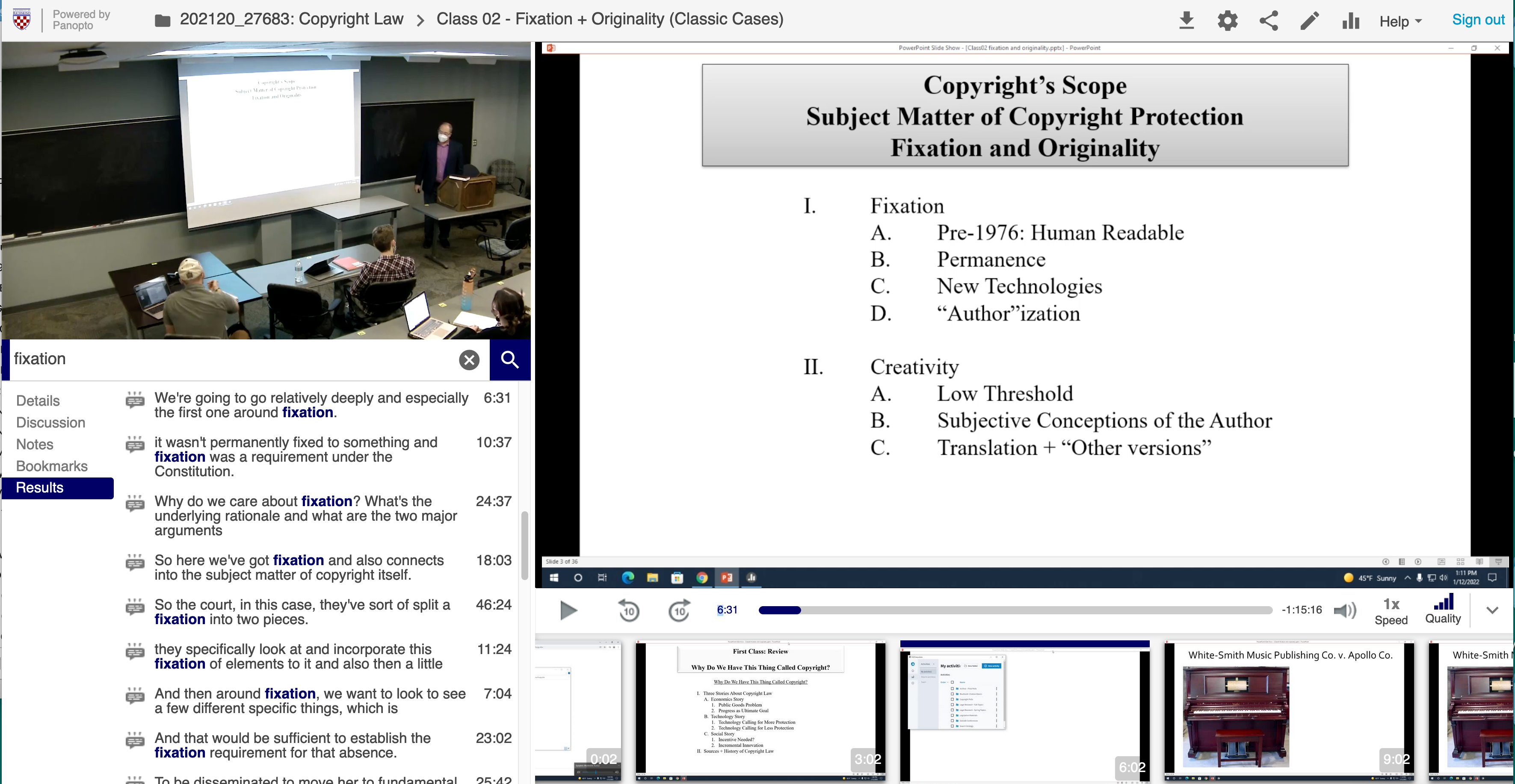1515x784 pixels.
Task: Open the Quality setting
Action: tap(1442, 610)
